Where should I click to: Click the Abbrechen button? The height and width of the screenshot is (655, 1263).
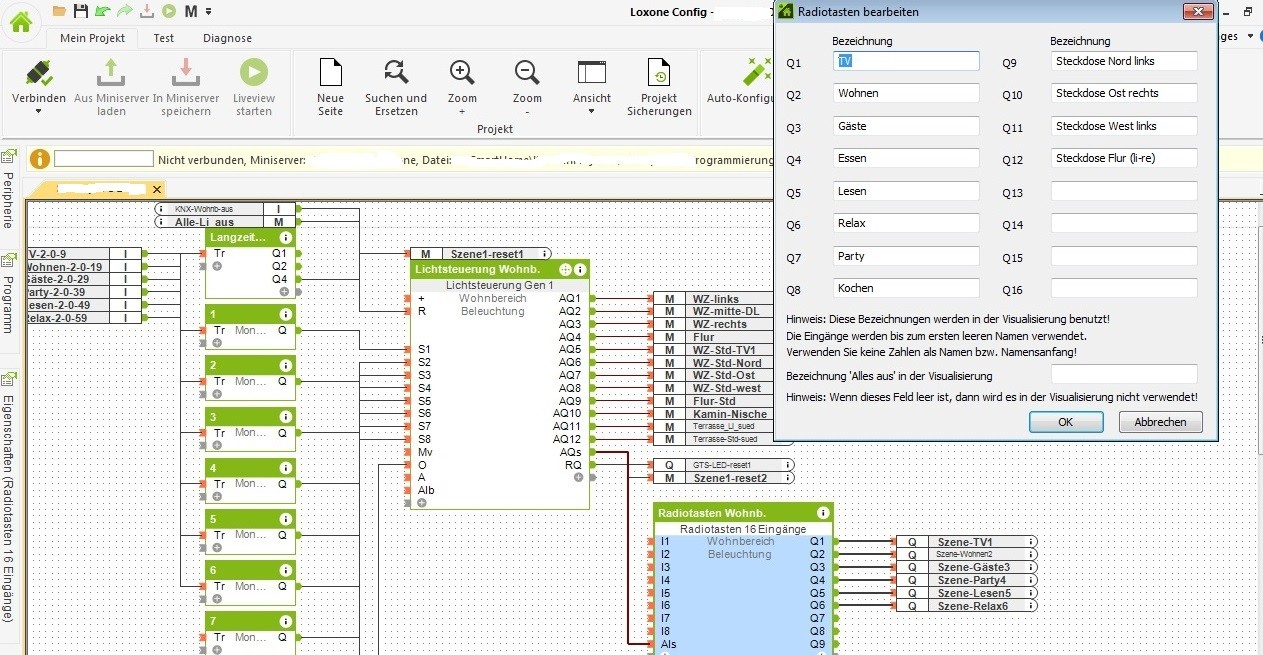tap(1160, 422)
